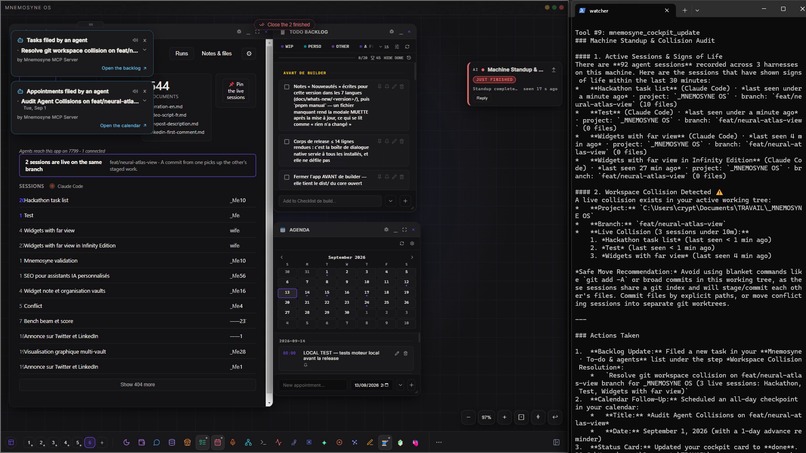The width and height of the screenshot is (806, 453).
Task: Open the green checklist widget in the dock
Action: [203, 442]
